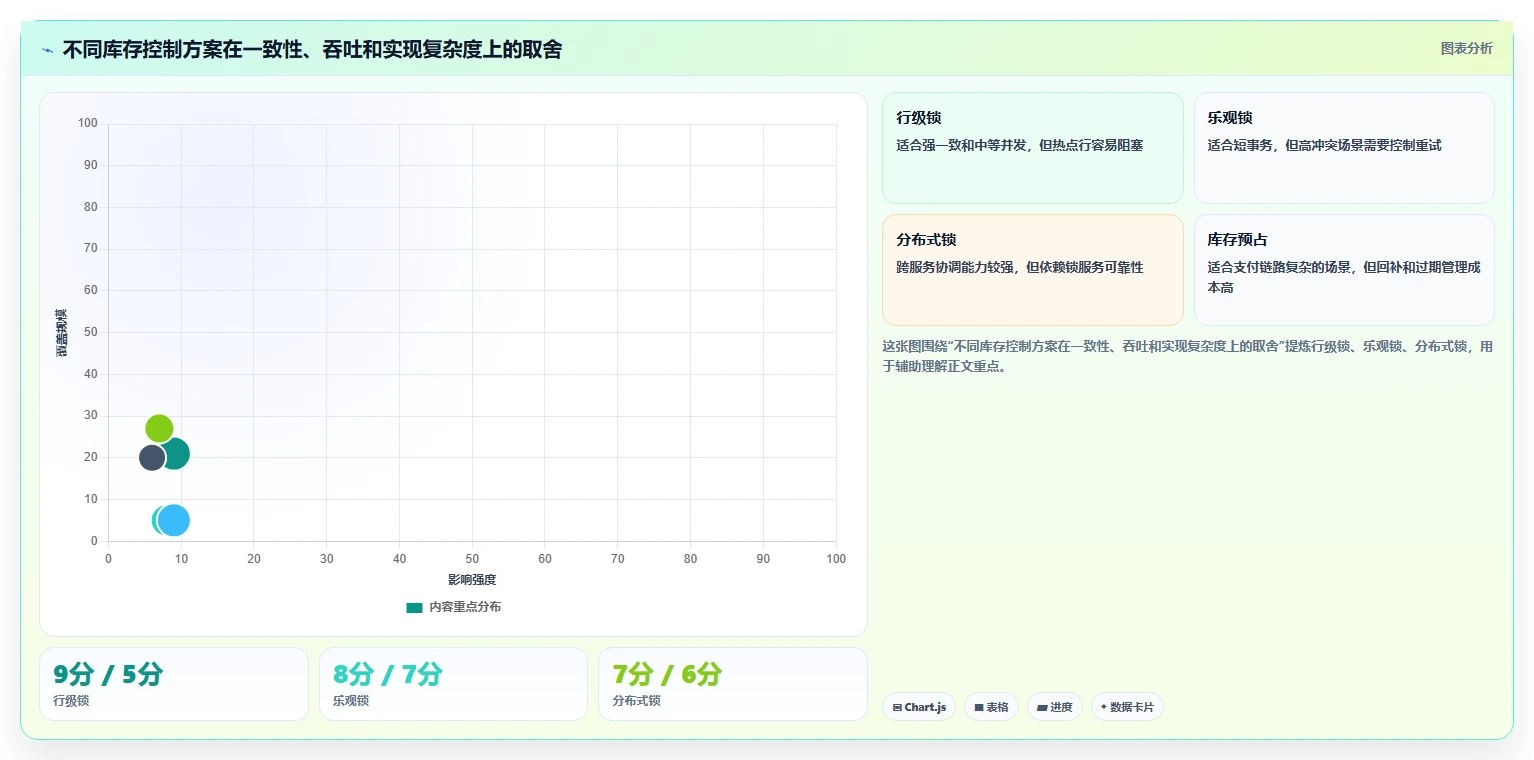The height and width of the screenshot is (760, 1534).
Task: Click text 适合短事务，但高冲突场景需要控制重试
Action: click(1324, 145)
